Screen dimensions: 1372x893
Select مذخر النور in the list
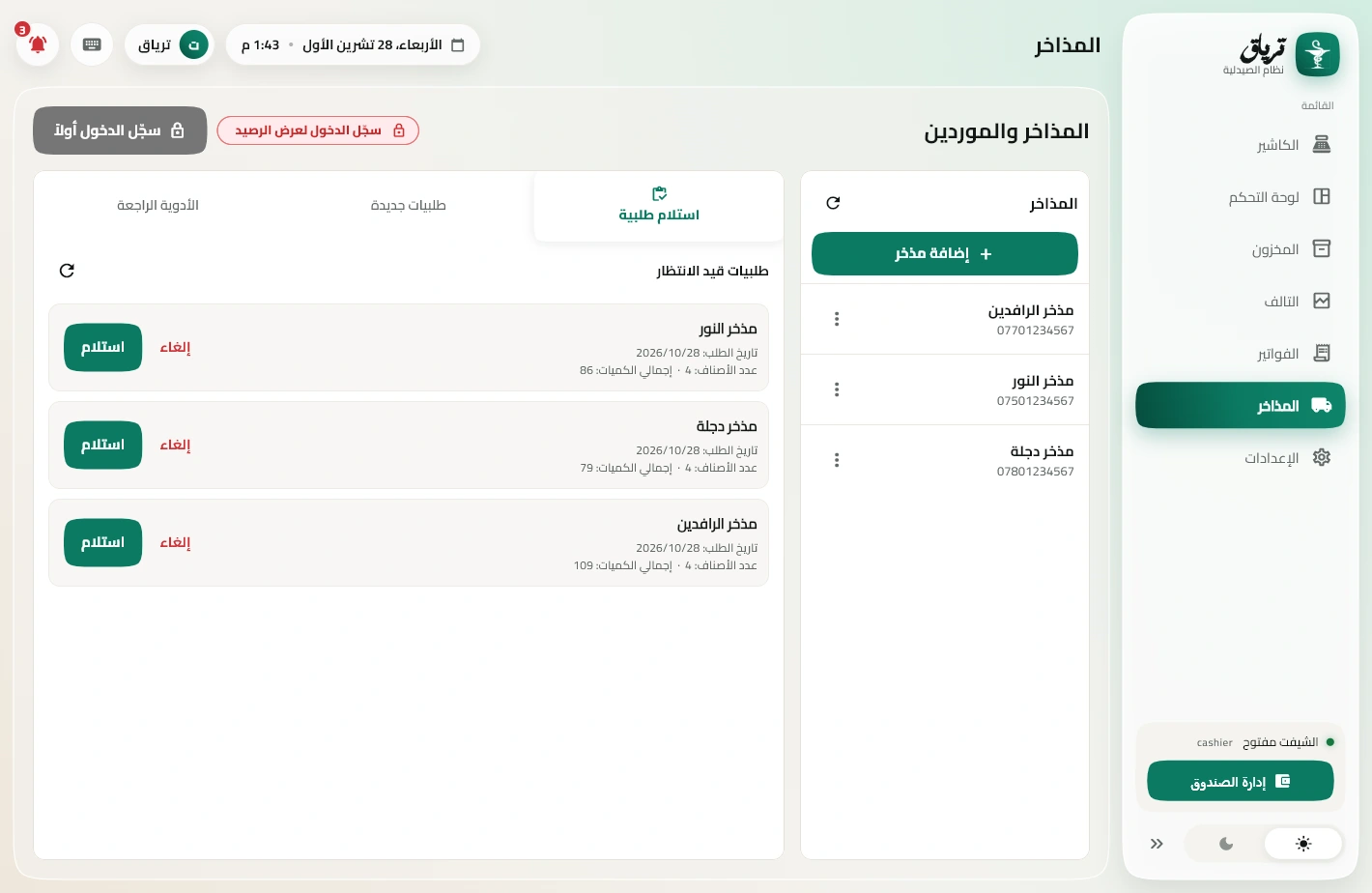click(945, 389)
